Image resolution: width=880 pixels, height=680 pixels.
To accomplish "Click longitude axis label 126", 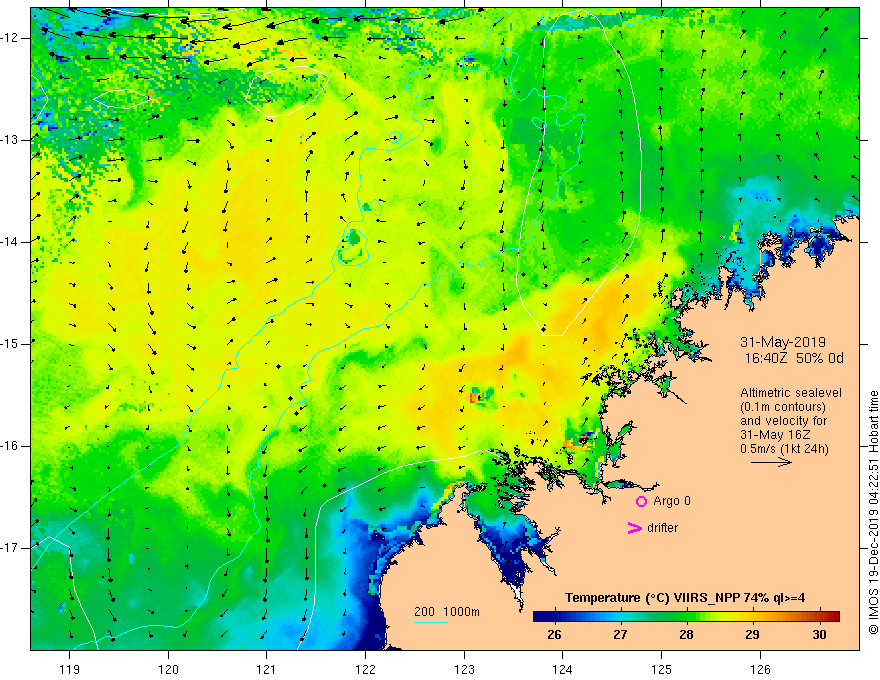I will 760,669.
